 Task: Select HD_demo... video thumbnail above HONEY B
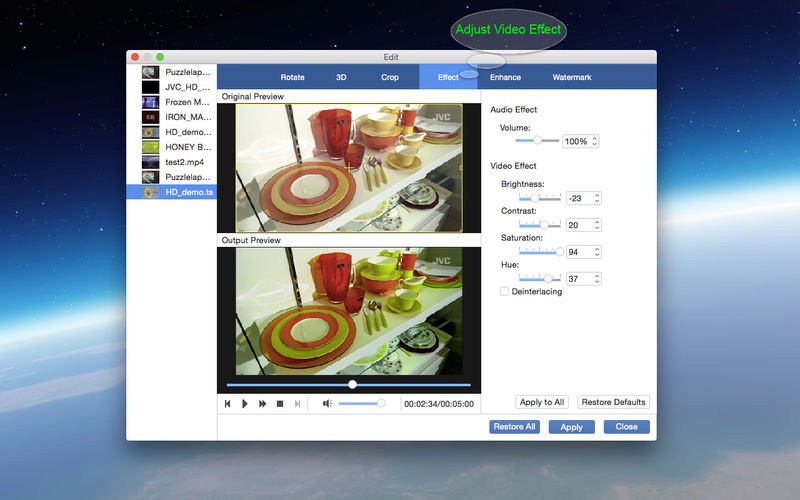click(x=151, y=132)
